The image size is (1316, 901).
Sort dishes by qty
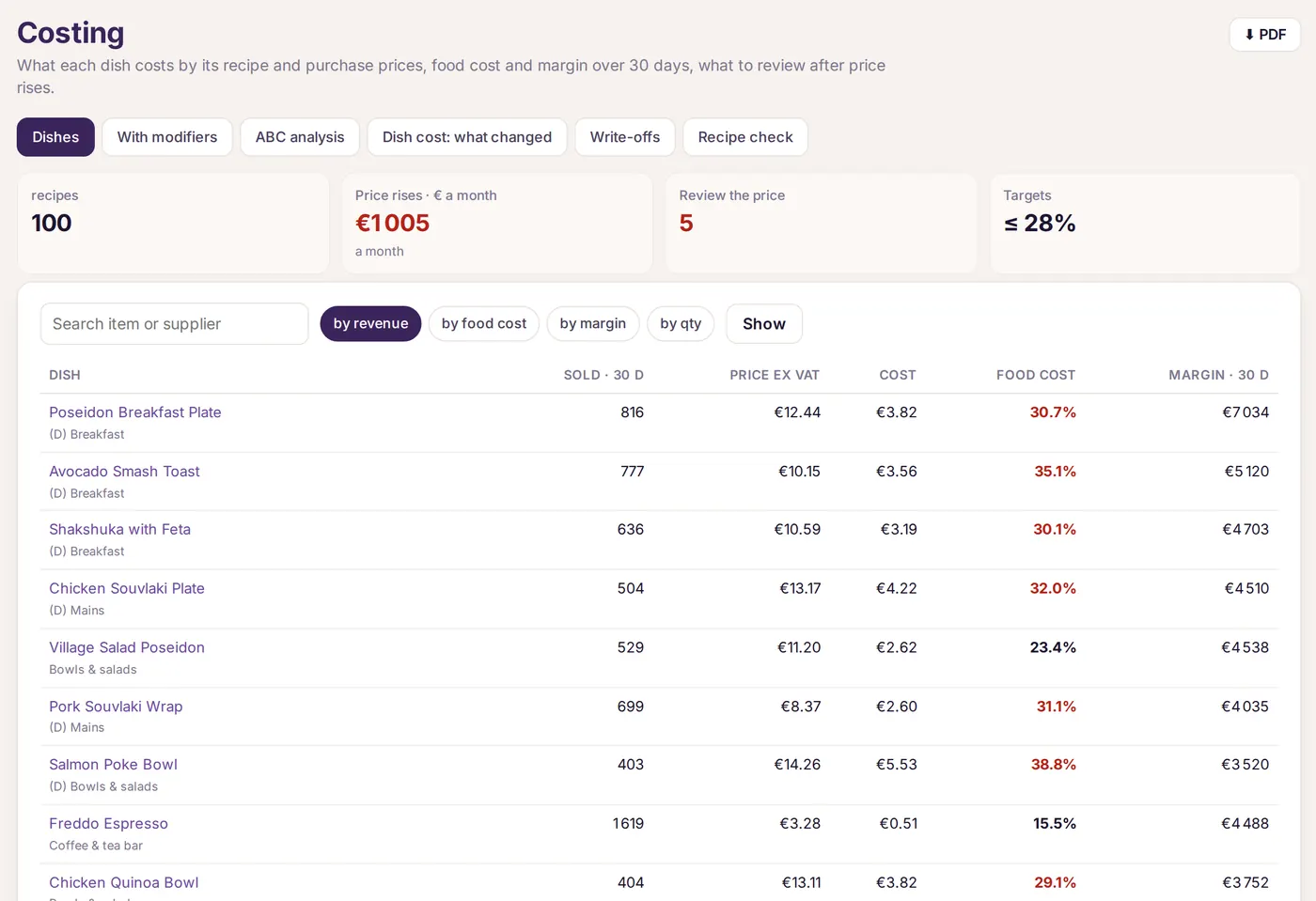point(681,324)
